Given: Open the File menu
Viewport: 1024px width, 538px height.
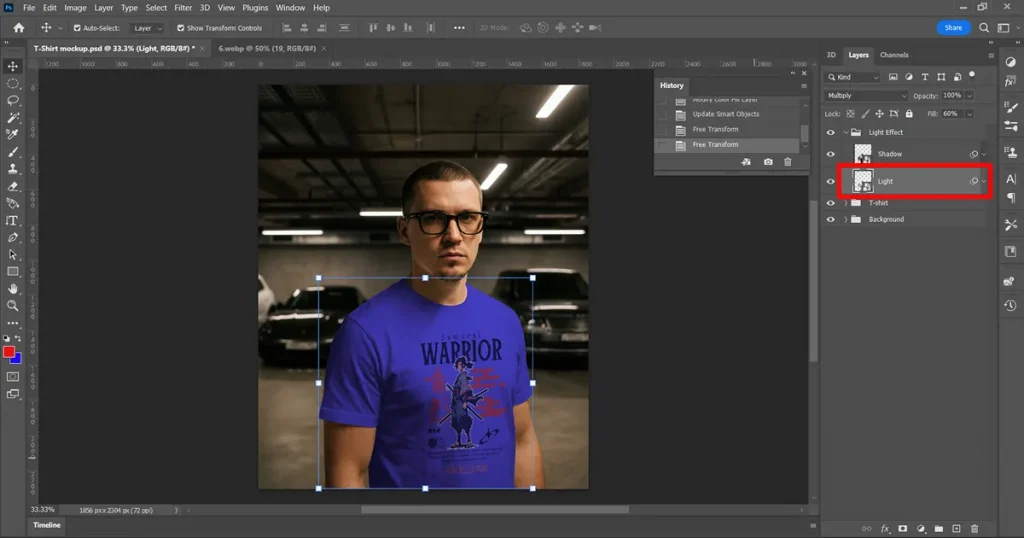Looking at the screenshot, I should pos(29,8).
